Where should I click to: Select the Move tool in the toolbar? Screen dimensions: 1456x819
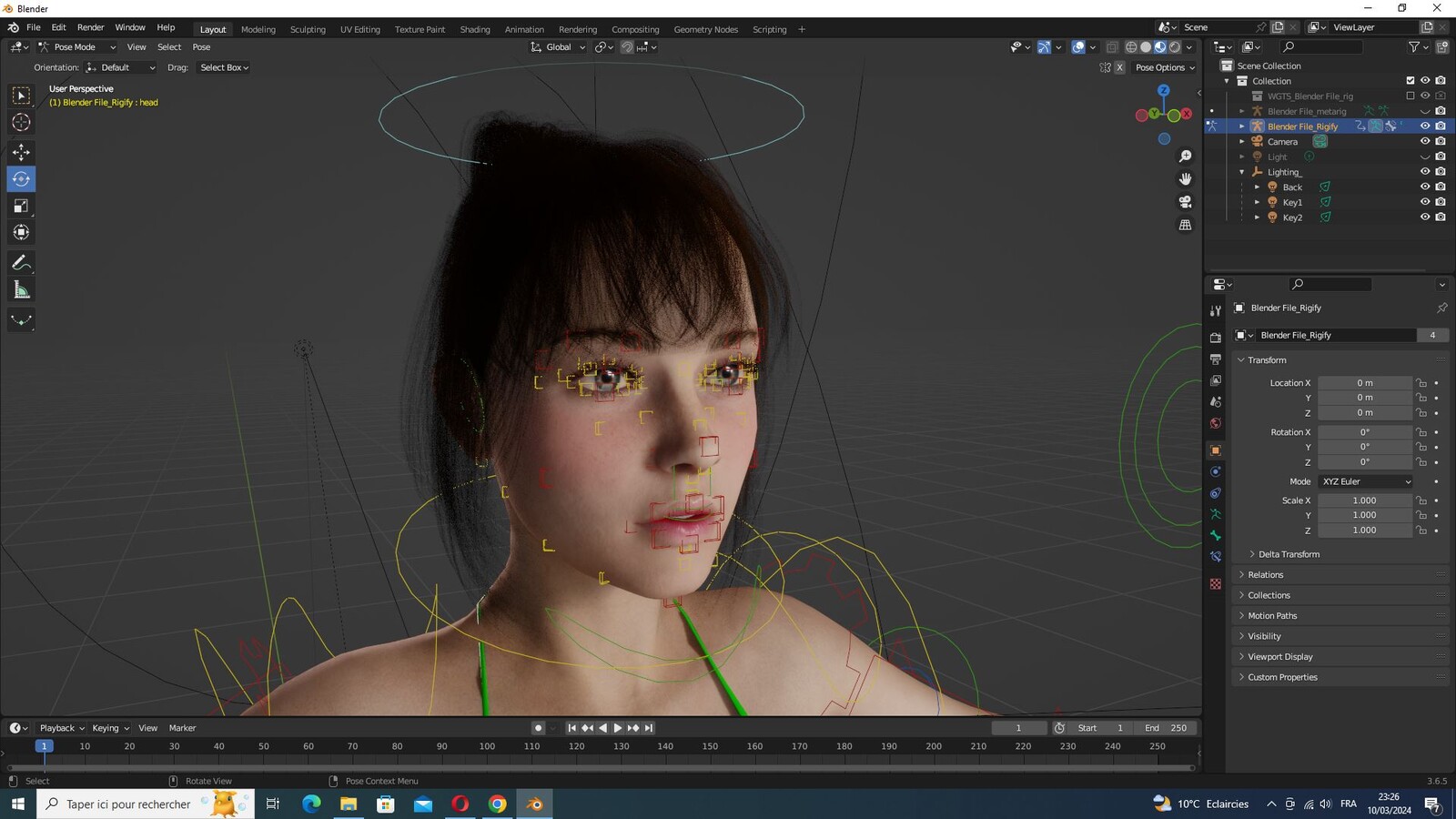point(21,152)
